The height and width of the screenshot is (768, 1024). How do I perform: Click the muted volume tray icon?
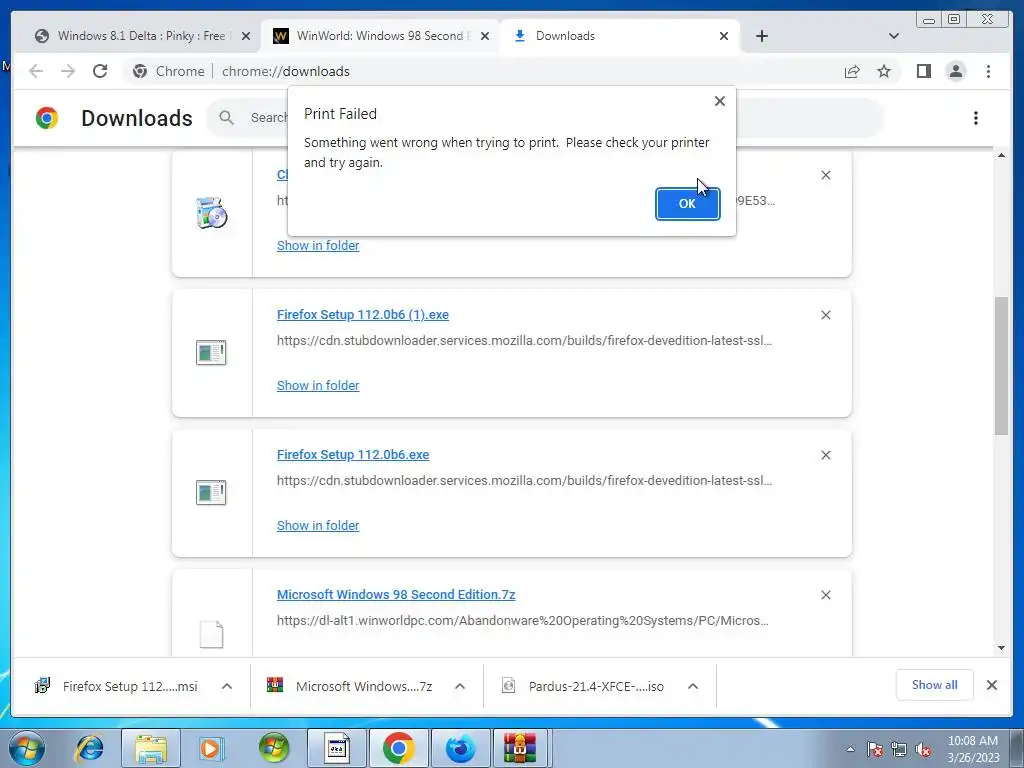click(923, 749)
